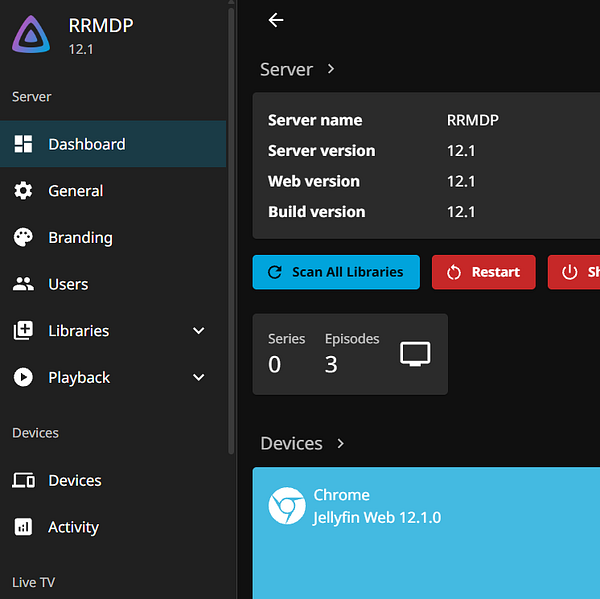600x599 pixels.
Task: Open the General settings page
Action: [113, 191]
